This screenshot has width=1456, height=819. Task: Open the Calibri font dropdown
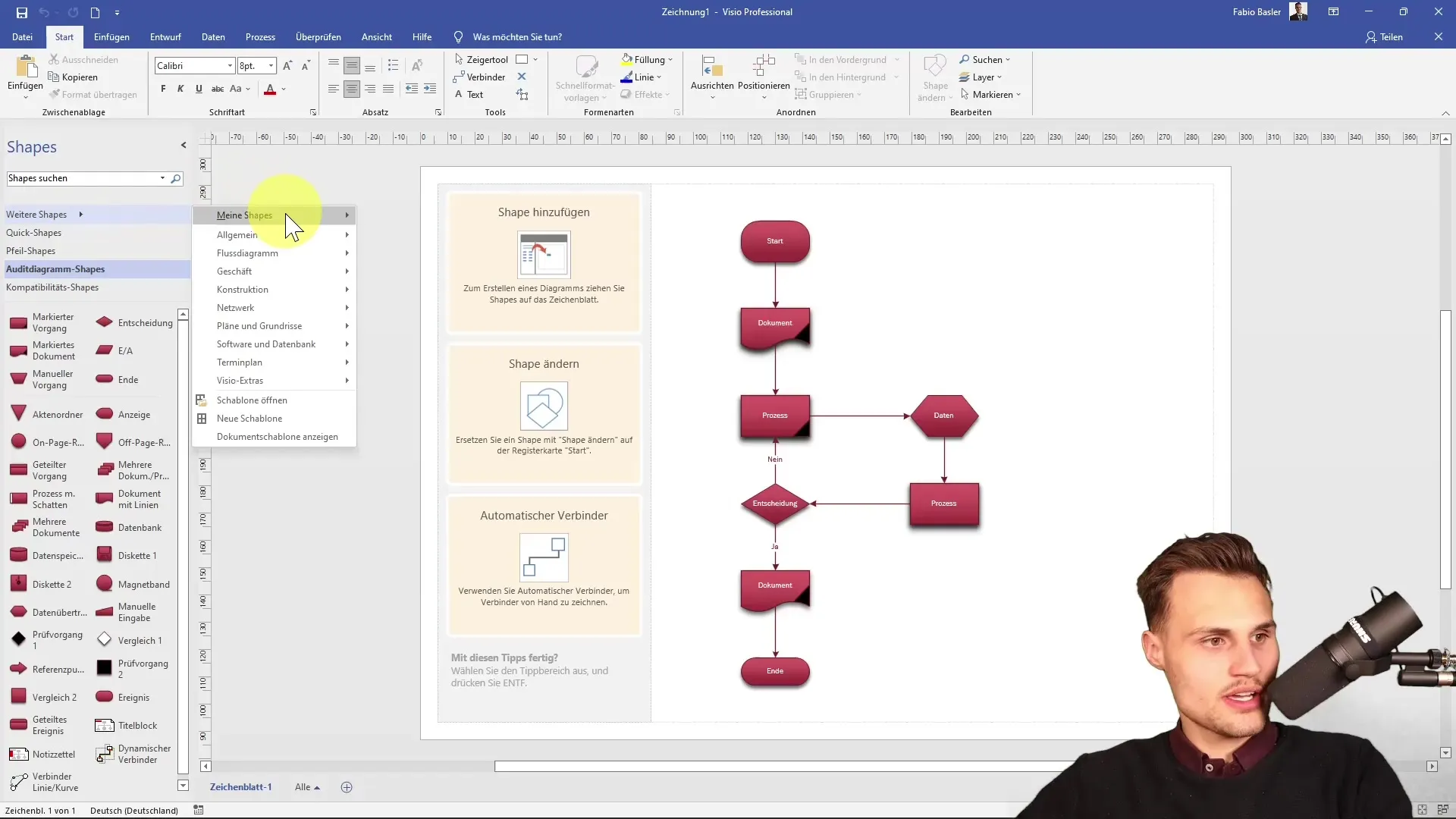[x=230, y=66]
